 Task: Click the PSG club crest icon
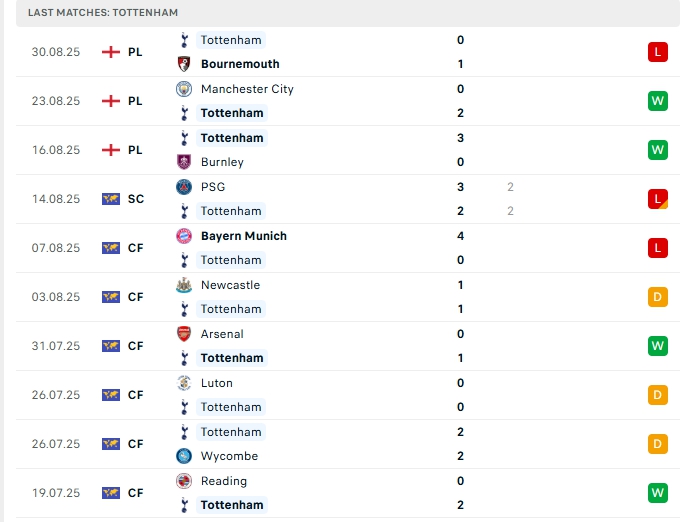[183, 187]
